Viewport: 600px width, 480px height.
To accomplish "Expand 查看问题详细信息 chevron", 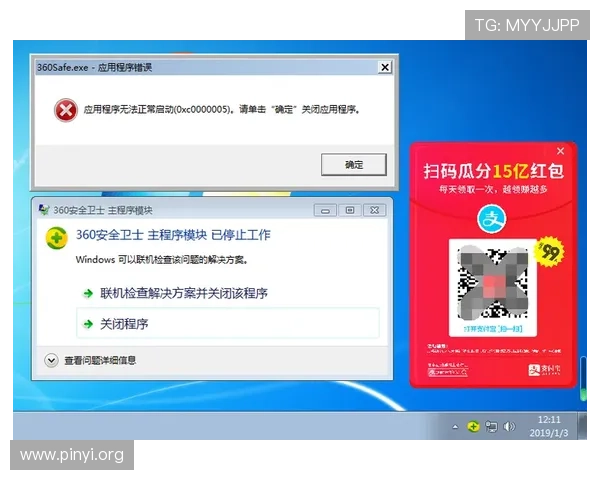I will point(51,360).
